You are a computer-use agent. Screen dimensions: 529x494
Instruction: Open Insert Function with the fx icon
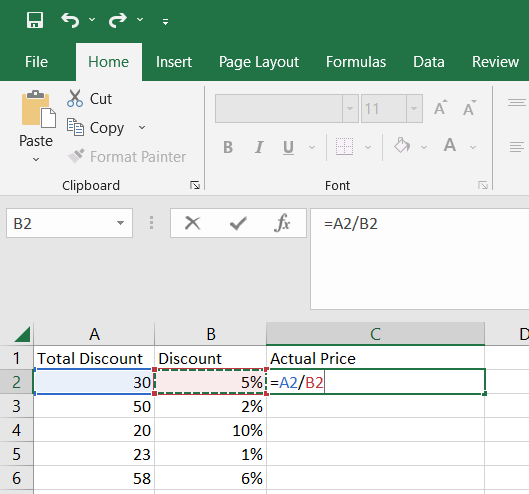pyautogui.click(x=282, y=223)
